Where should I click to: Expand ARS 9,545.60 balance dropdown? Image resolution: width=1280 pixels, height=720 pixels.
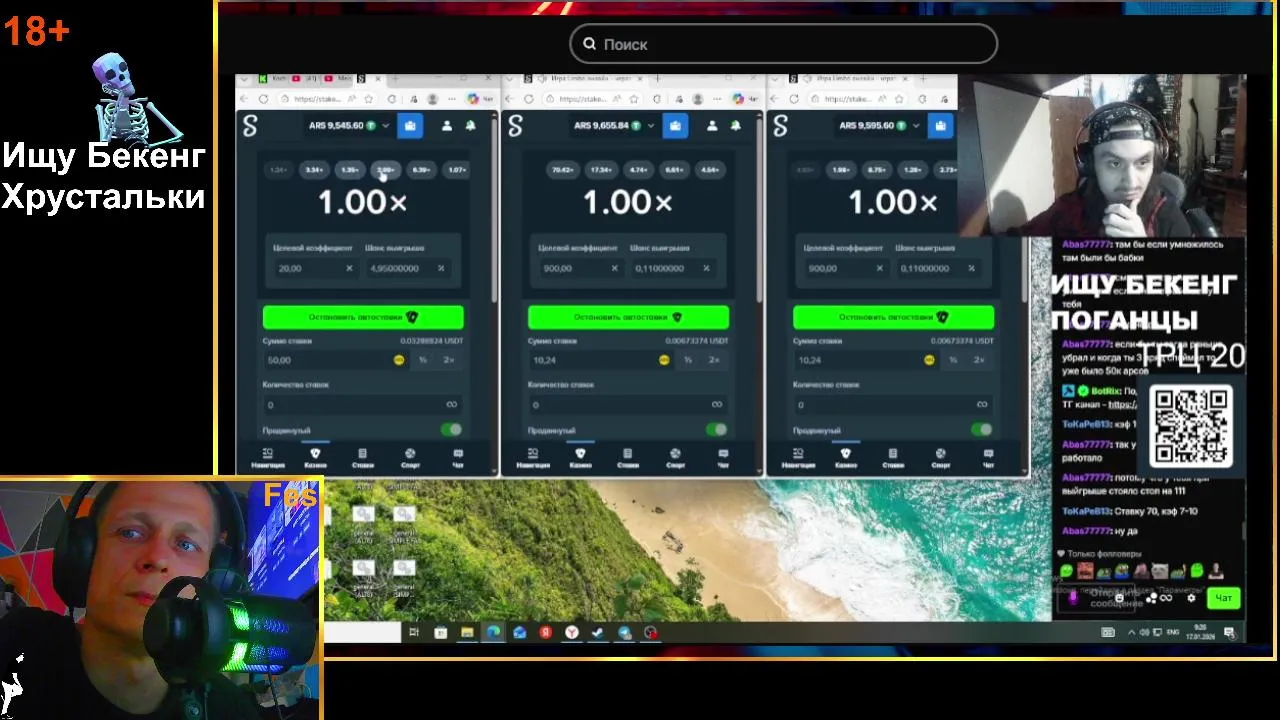pyautogui.click(x=385, y=126)
